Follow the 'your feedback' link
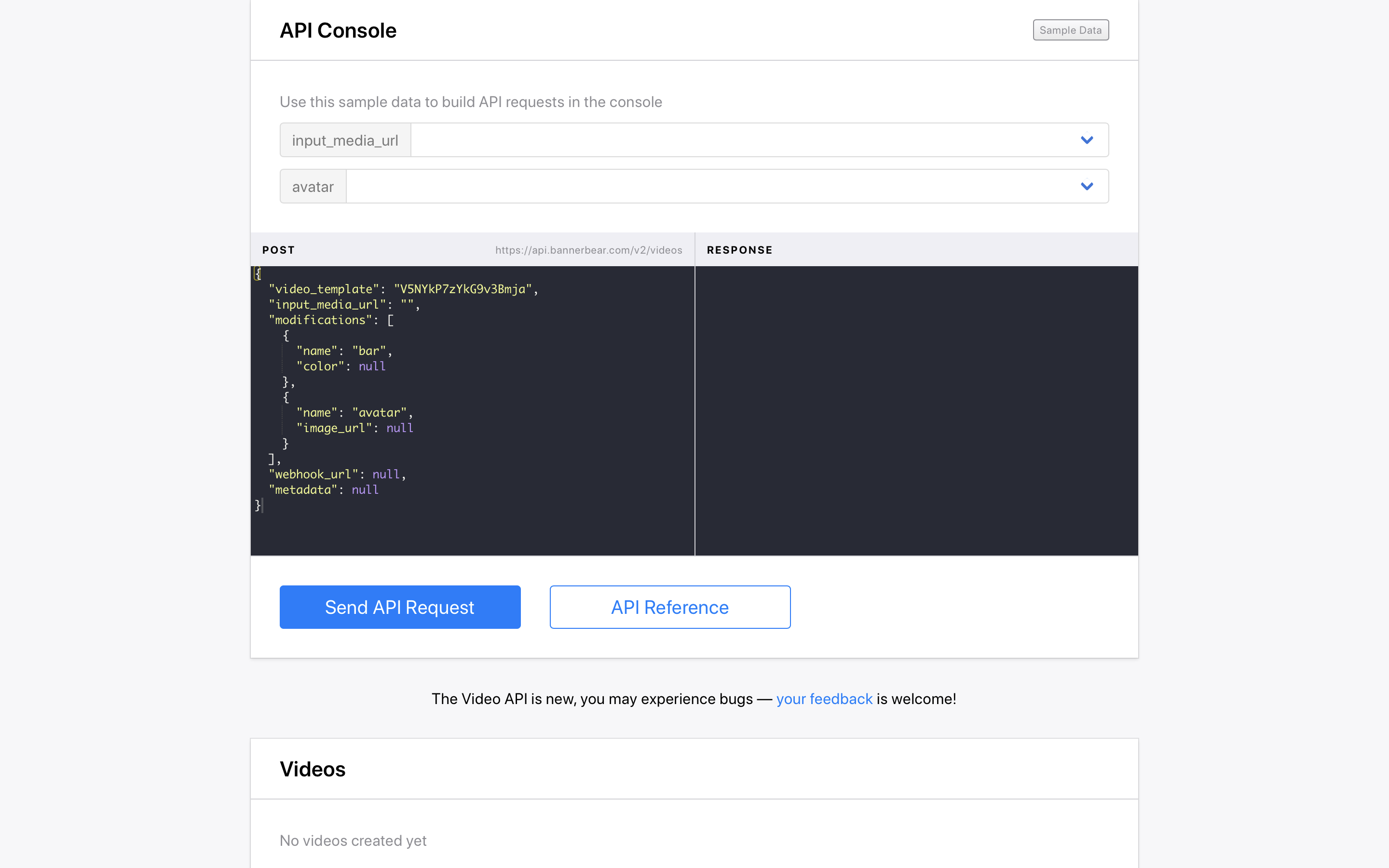The width and height of the screenshot is (1389, 868). 824,699
